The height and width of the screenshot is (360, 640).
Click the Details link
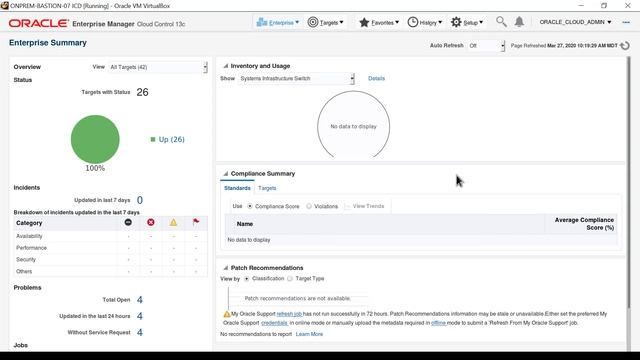click(x=376, y=78)
